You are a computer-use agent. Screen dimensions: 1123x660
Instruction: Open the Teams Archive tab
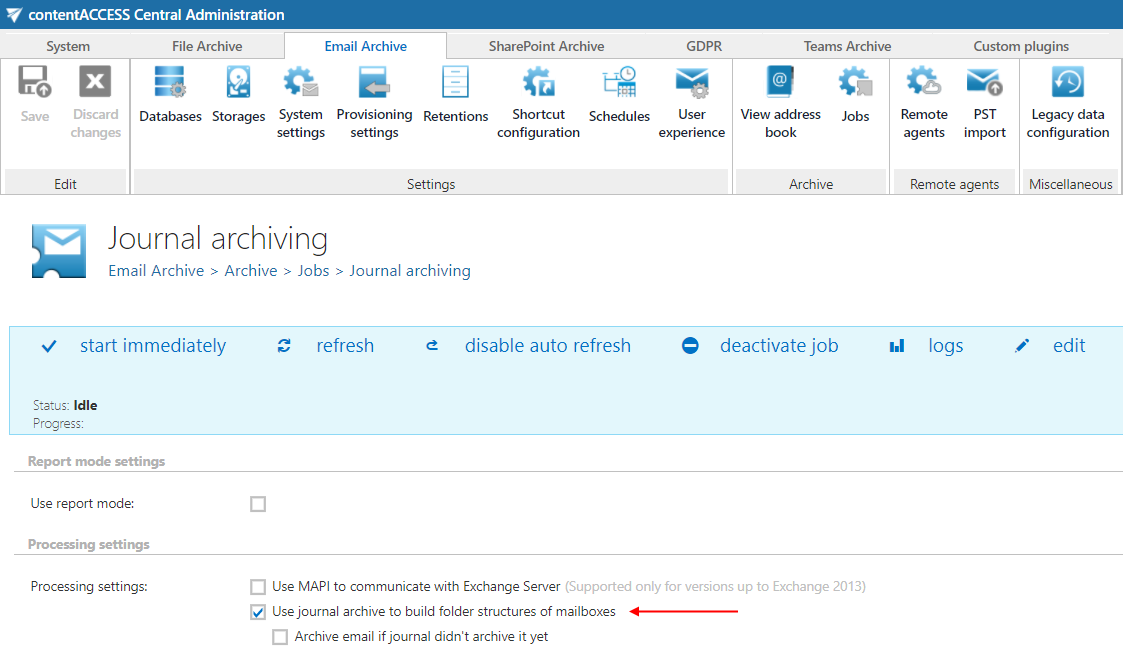click(x=847, y=46)
